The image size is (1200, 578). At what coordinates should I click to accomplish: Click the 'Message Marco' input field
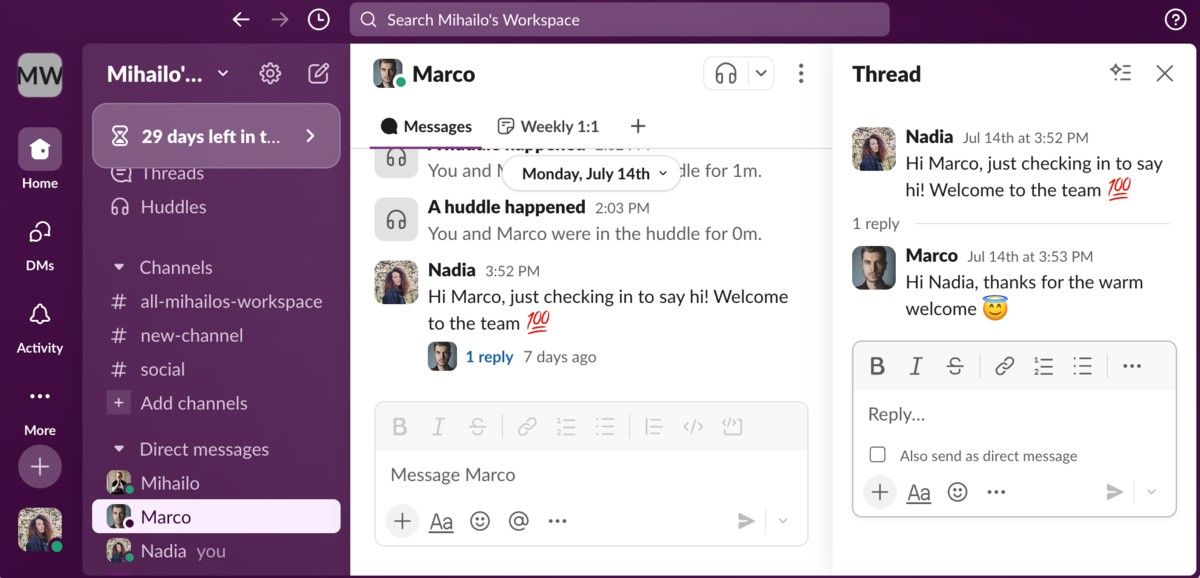(453, 475)
